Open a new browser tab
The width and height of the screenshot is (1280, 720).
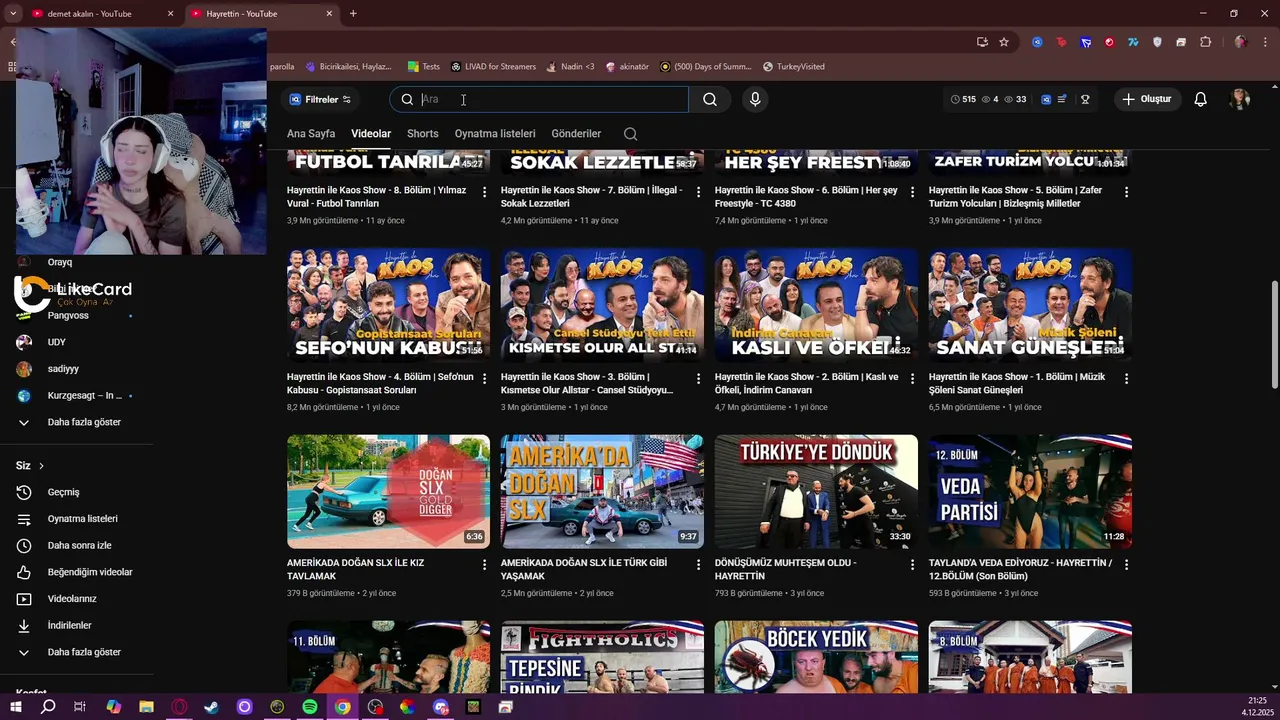[x=353, y=14]
